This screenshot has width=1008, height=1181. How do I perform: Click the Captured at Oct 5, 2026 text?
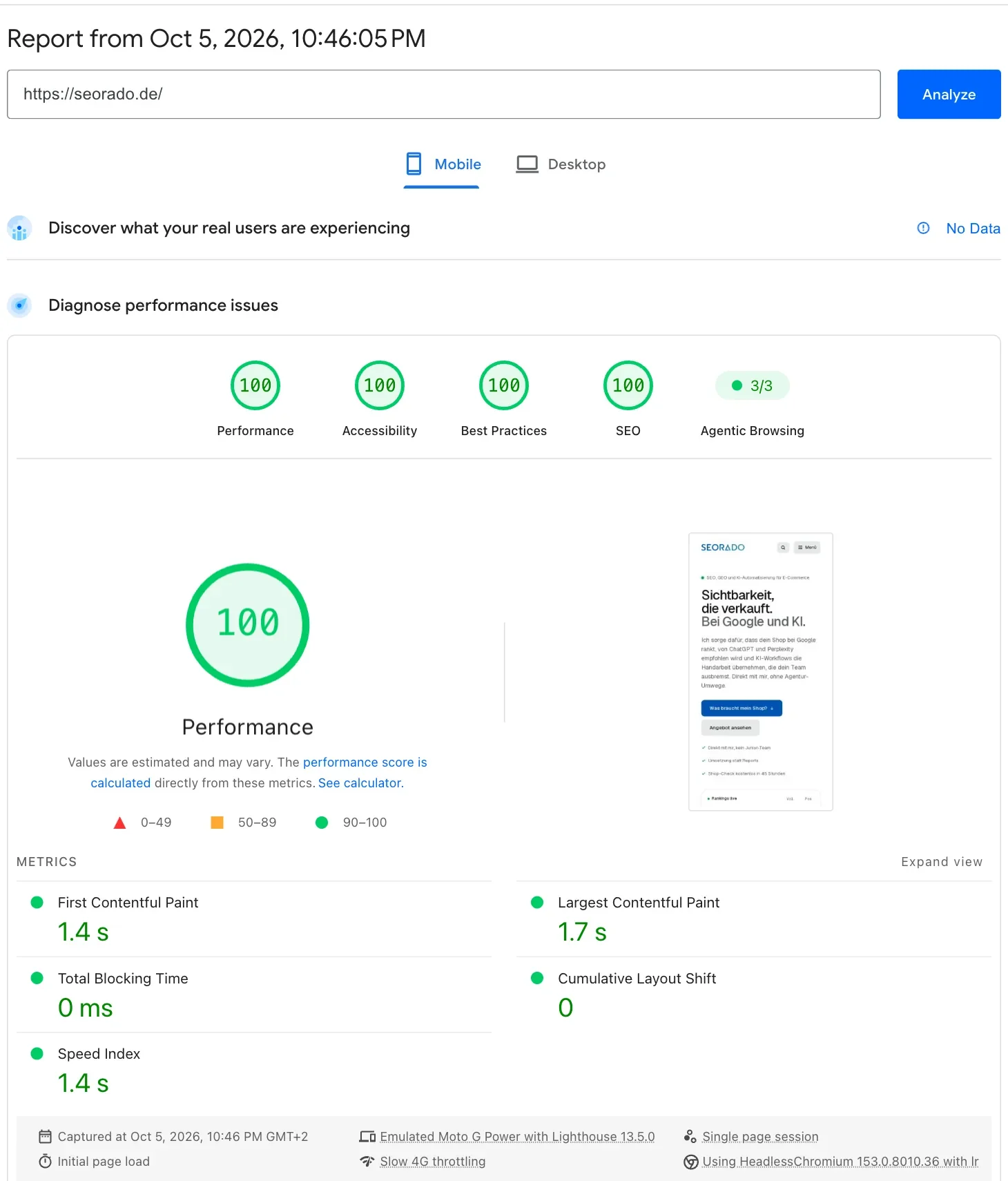pyautogui.click(x=183, y=1137)
